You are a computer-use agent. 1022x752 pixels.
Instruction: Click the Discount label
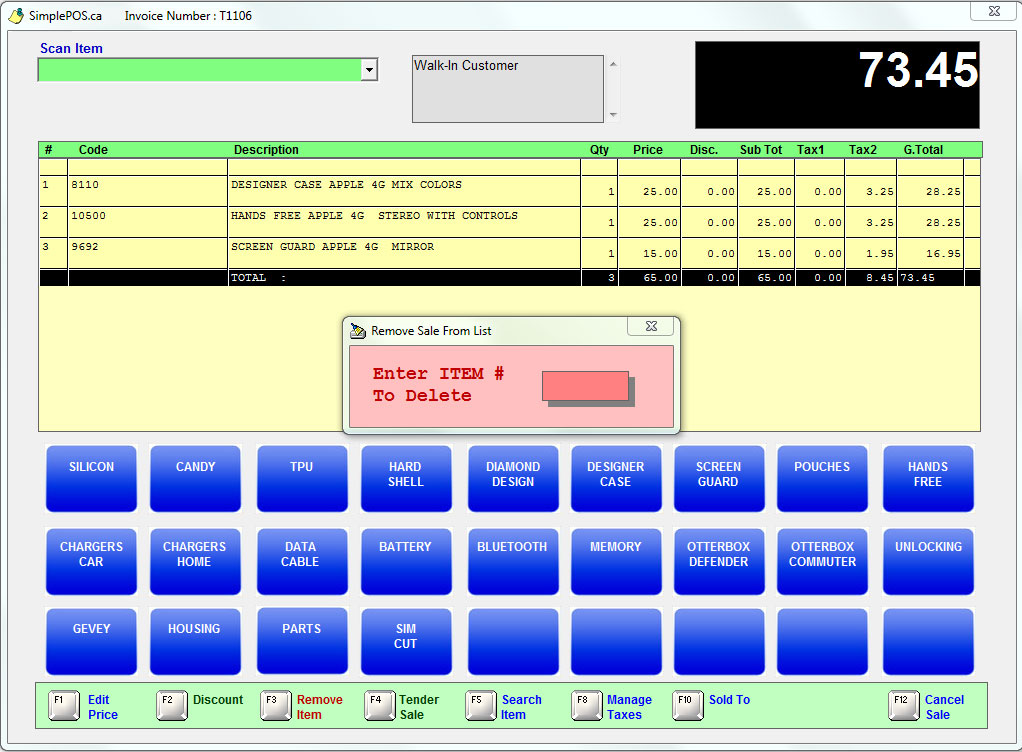(x=218, y=700)
